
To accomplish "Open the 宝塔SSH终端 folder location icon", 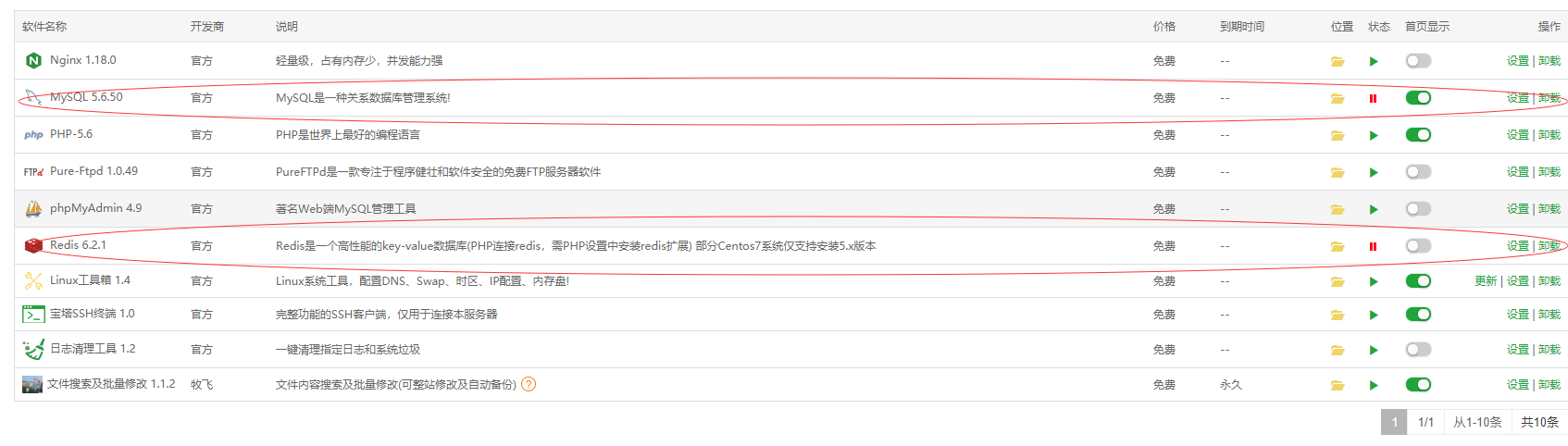I will tap(1338, 316).
